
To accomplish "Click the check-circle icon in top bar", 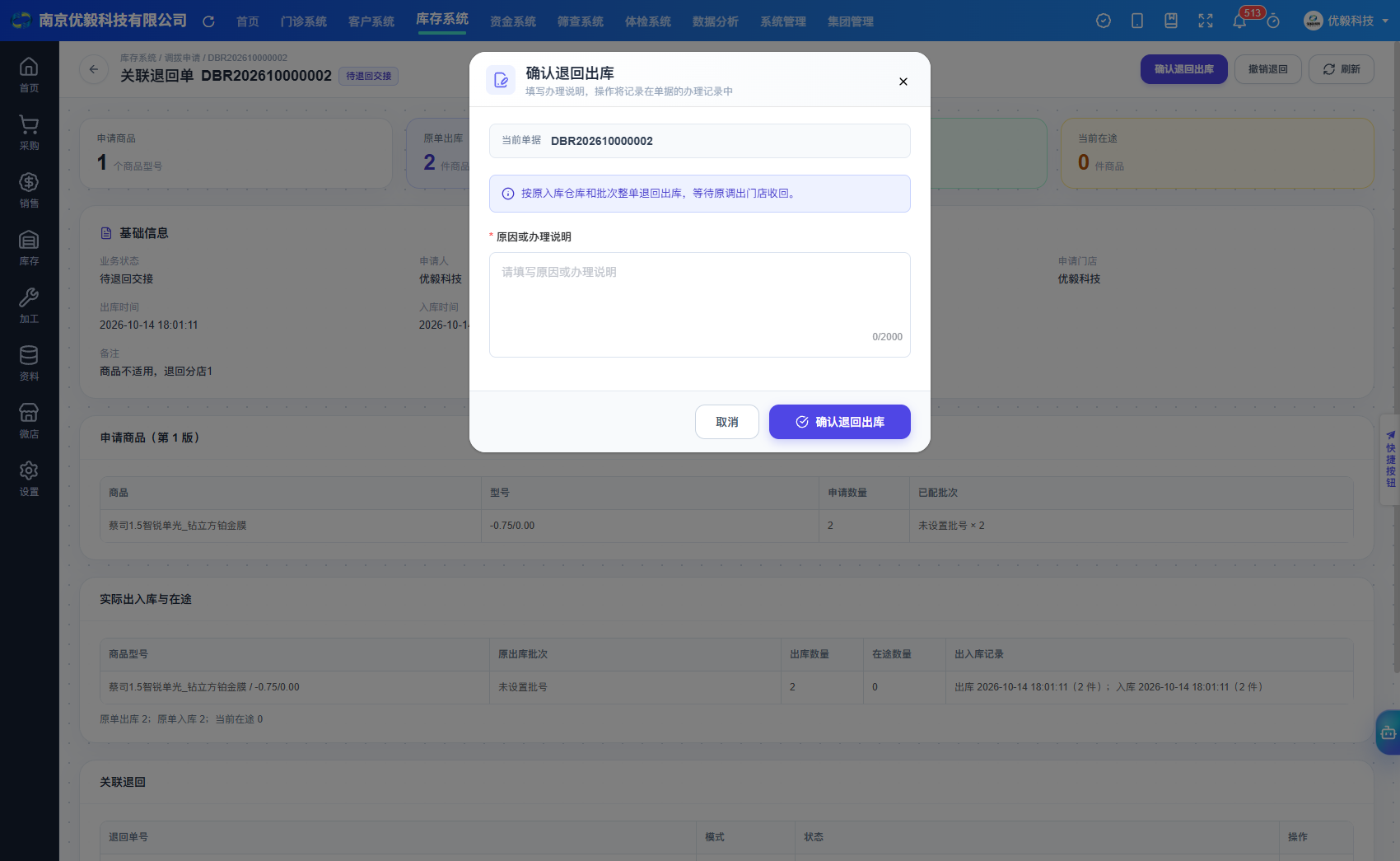I will [1104, 21].
